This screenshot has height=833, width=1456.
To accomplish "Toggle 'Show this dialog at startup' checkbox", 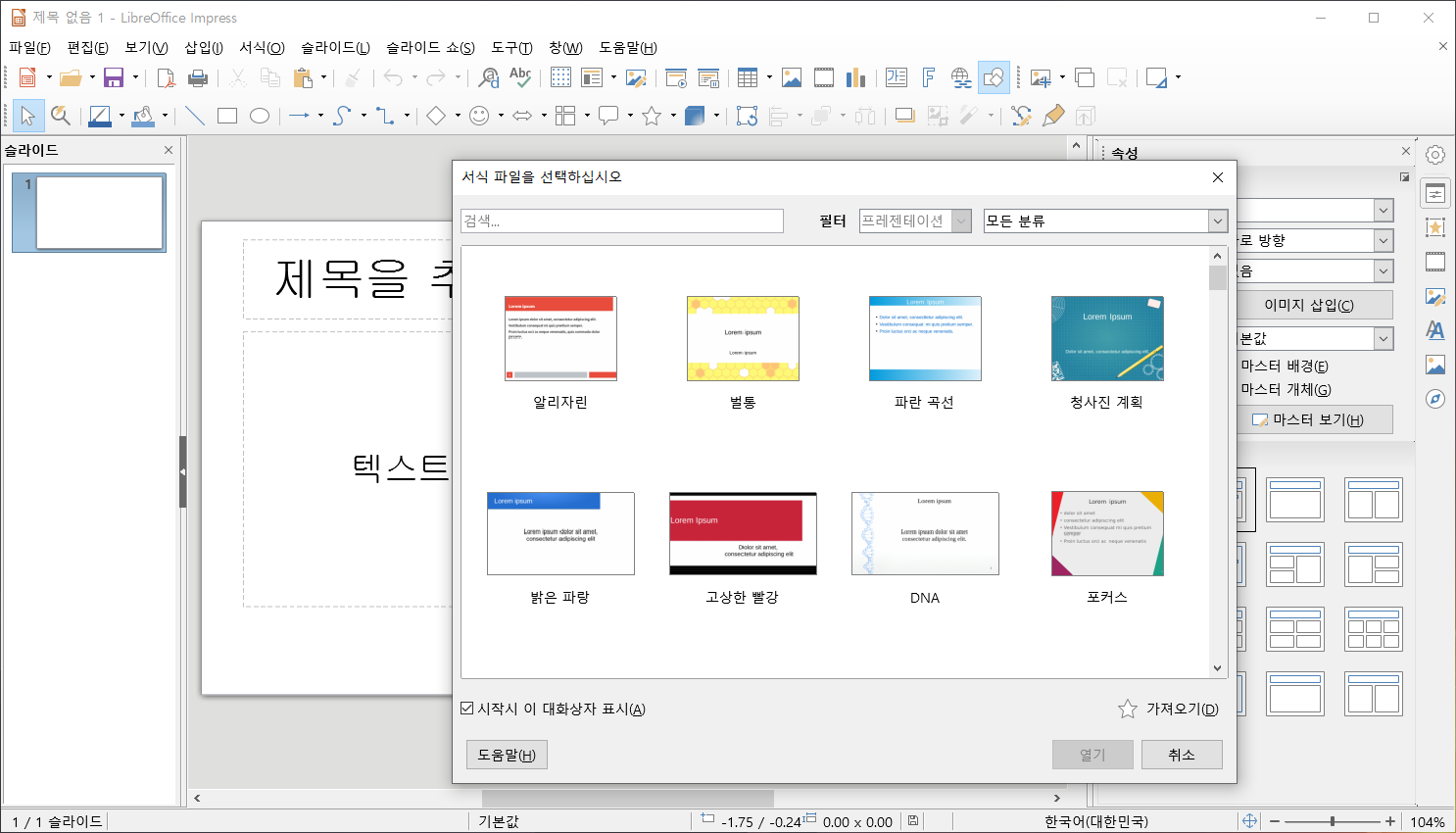I will (x=467, y=709).
